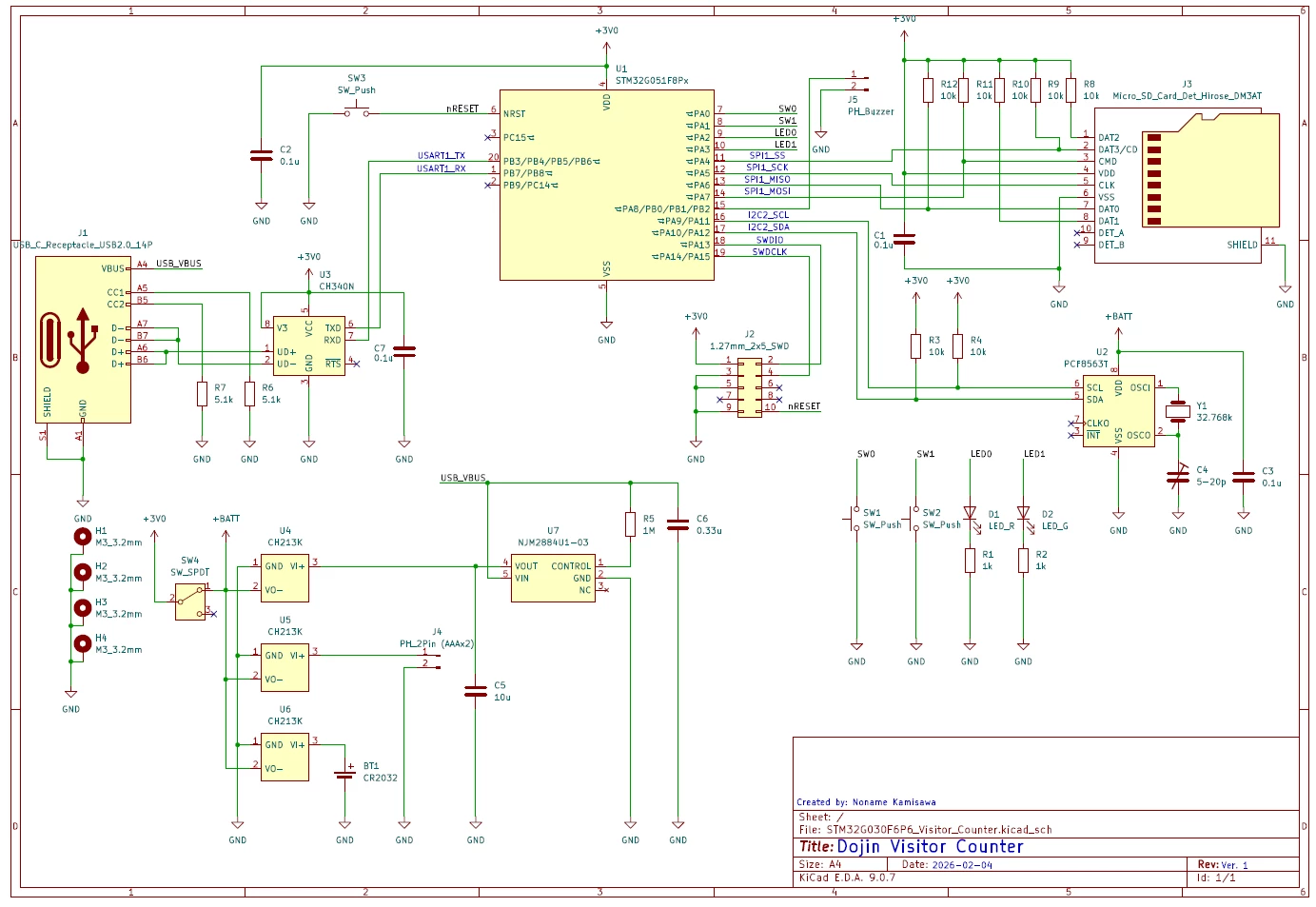Select the H4 mounting hole symbol
Image resolution: width=1316 pixels, height=907 pixels.
[x=83, y=643]
